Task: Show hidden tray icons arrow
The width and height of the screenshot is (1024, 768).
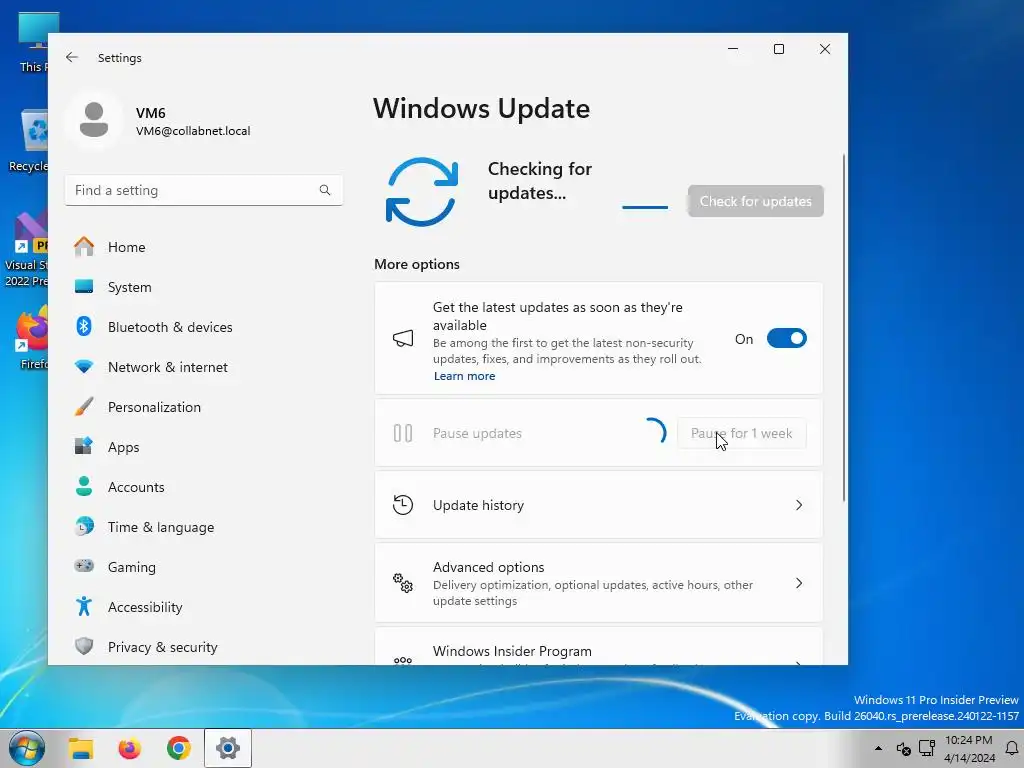Action: (x=878, y=748)
